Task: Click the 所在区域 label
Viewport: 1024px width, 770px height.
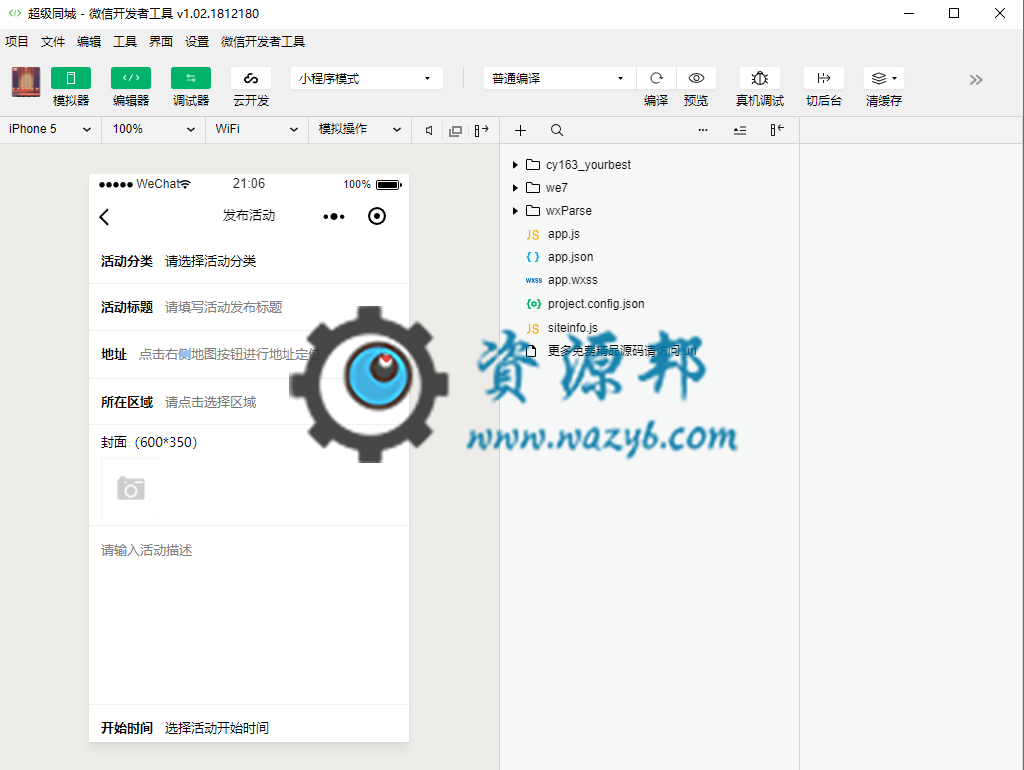Action: tap(127, 402)
